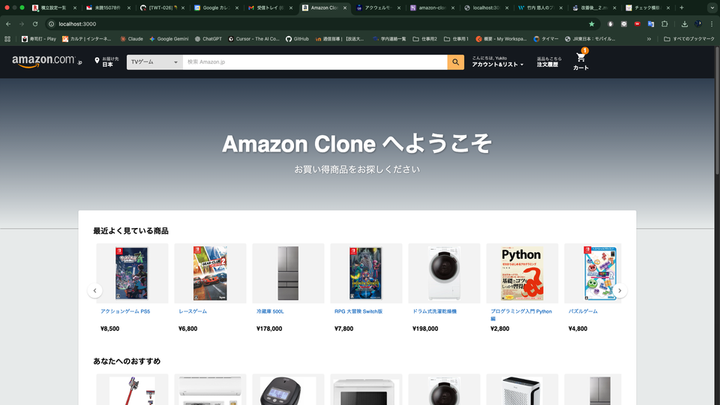
Task: Open the extensions puzzle icon
Action: click(664, 24)
